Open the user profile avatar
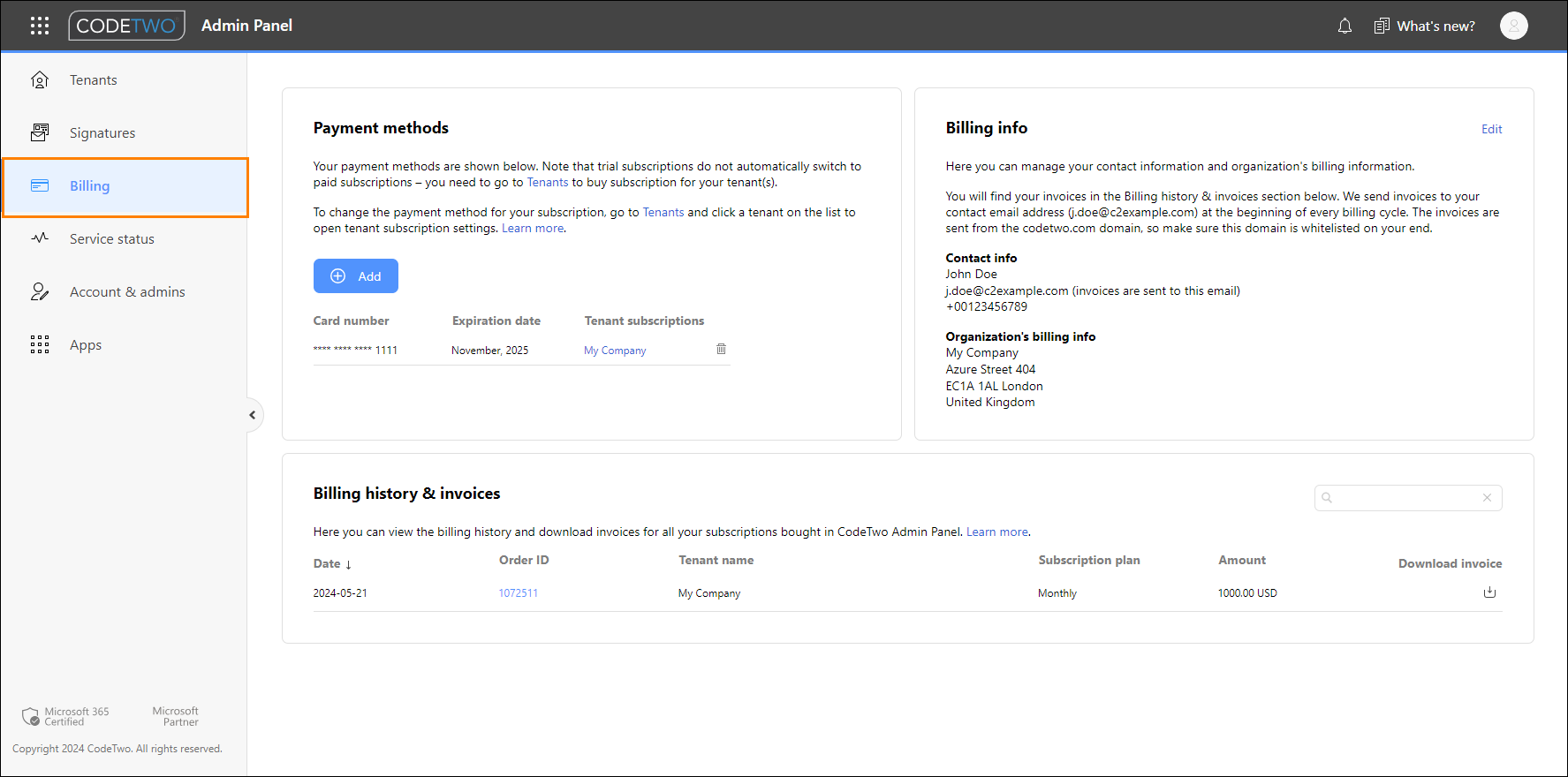This screenshot has height=777, width=1568. tap(1513, 26)
